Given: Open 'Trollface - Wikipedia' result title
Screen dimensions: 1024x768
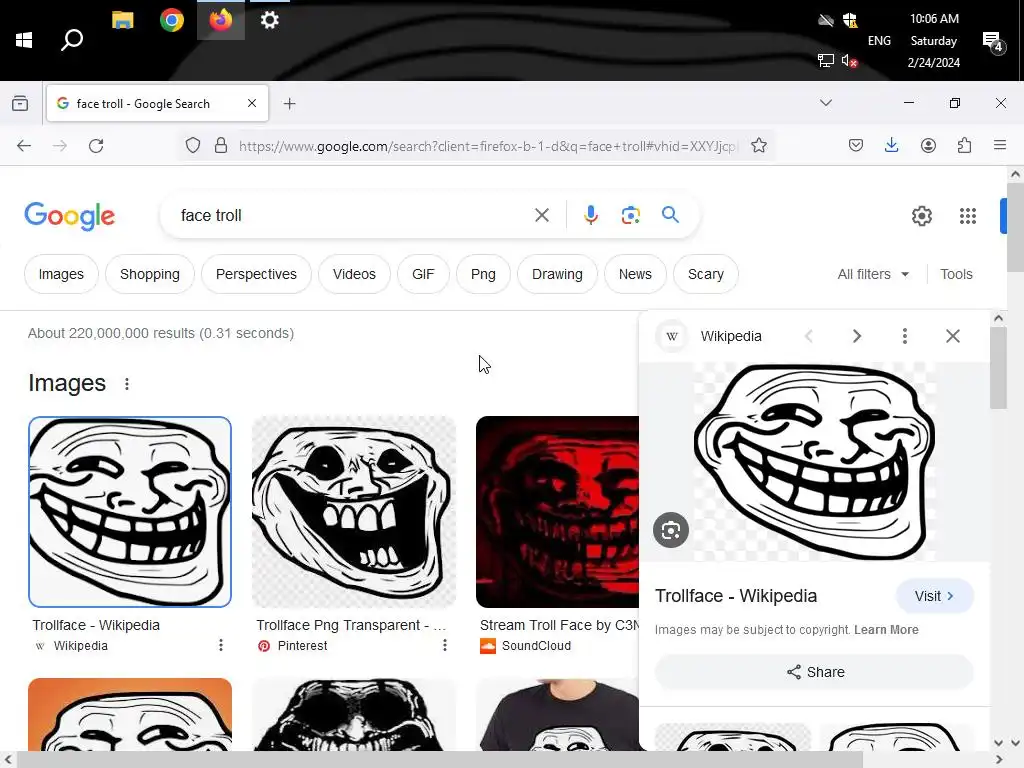Looking at the screenshot, I should coord(96,625).
